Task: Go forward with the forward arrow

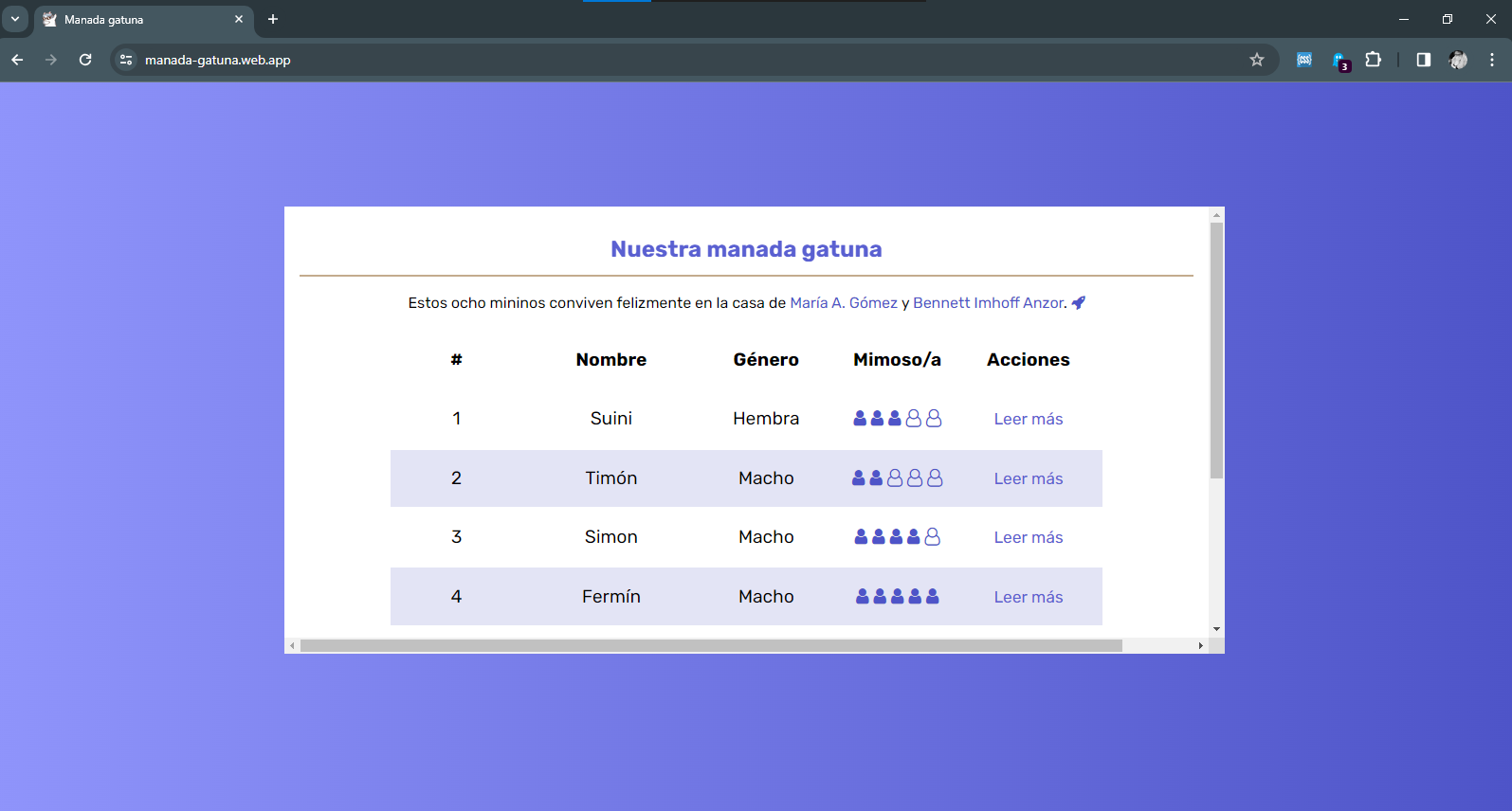Action: pos(51,60)
